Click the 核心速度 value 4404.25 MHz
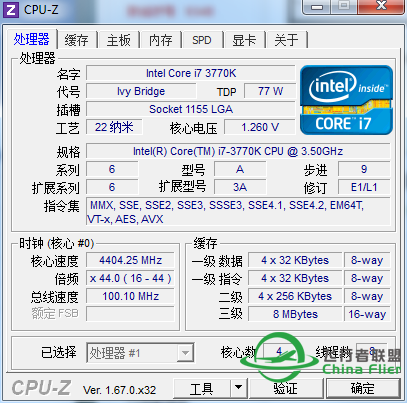The image size is (407, 403). [130, 260]
